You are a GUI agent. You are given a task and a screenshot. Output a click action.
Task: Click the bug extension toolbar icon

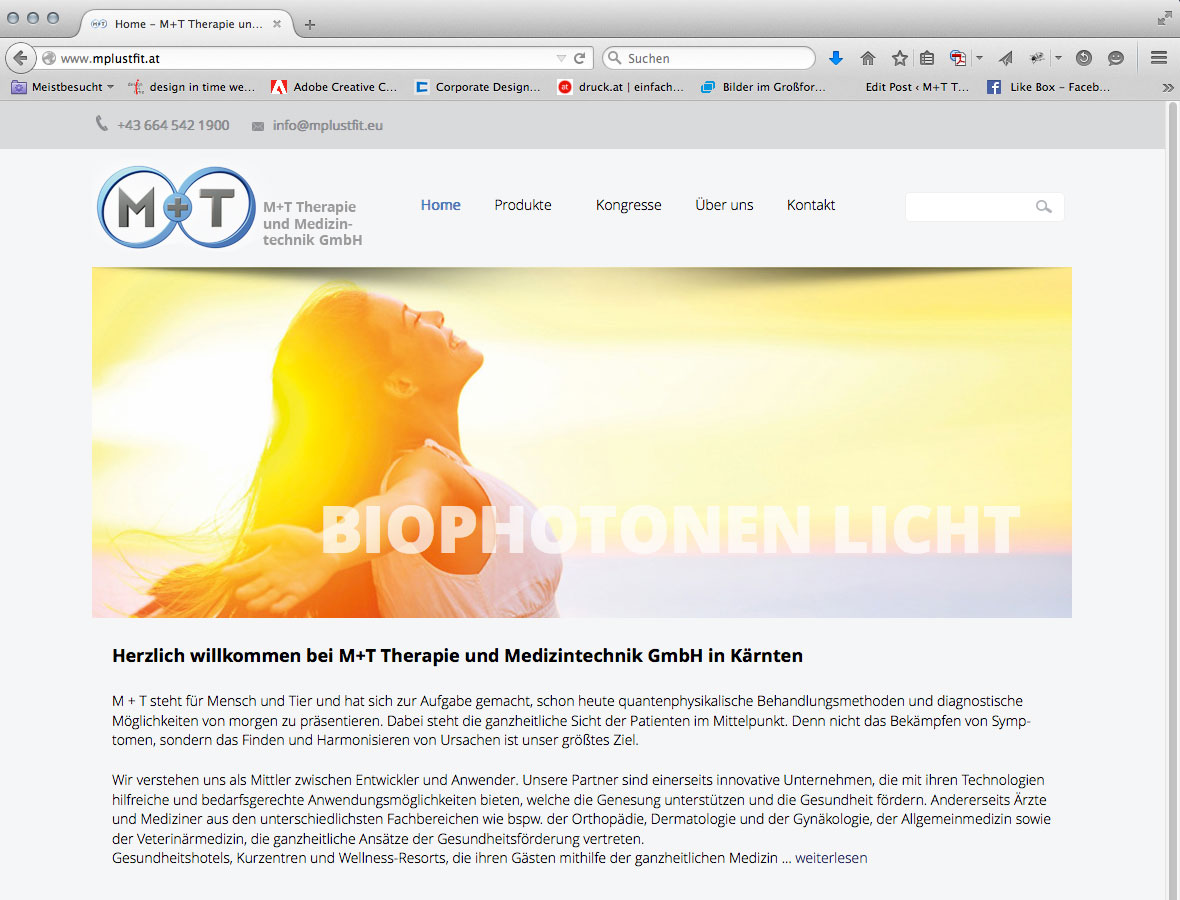click(1037, 58)
